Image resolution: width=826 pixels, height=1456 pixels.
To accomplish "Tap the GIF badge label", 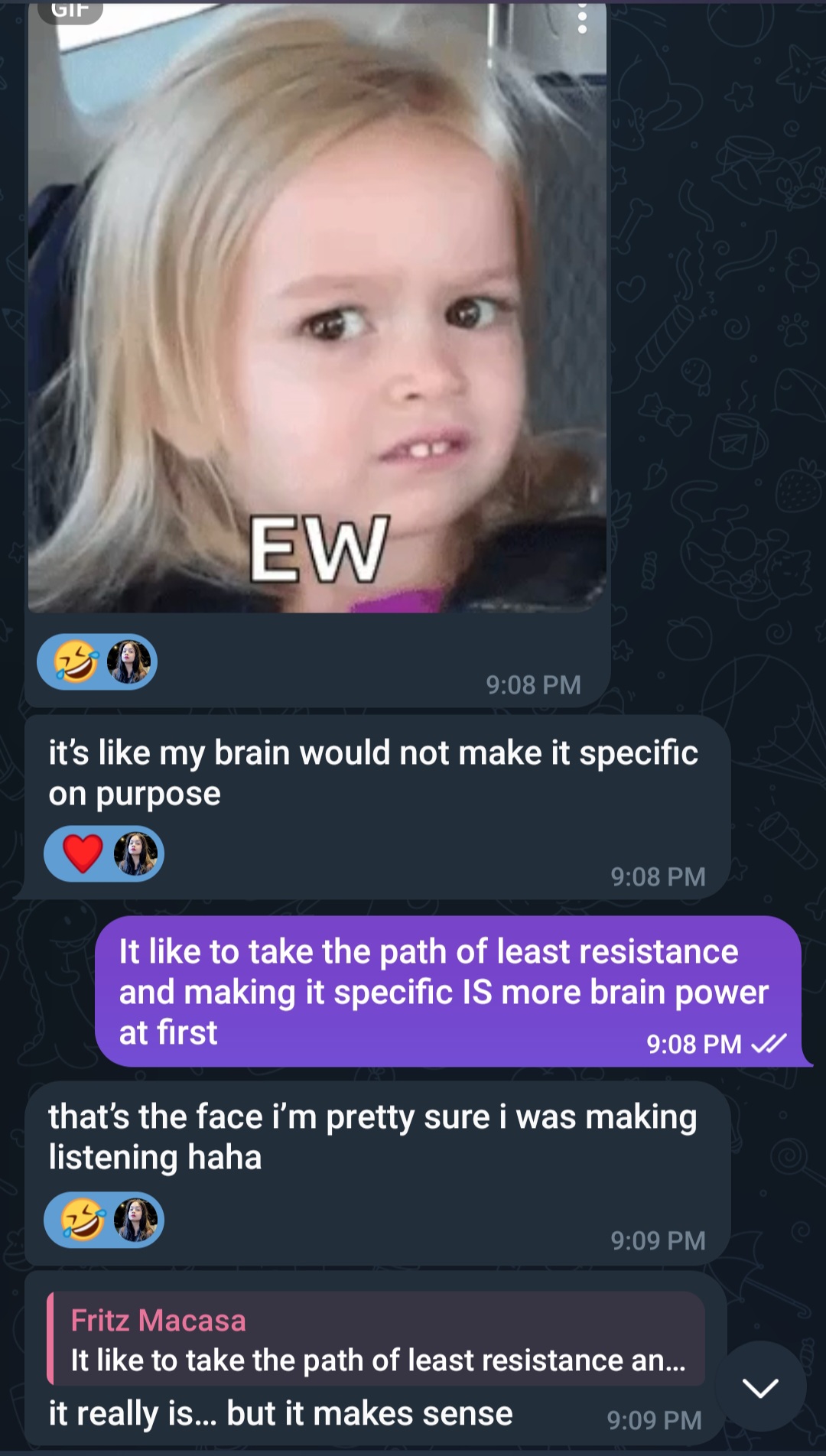I will pyautogui.click(x=70, y=11).
